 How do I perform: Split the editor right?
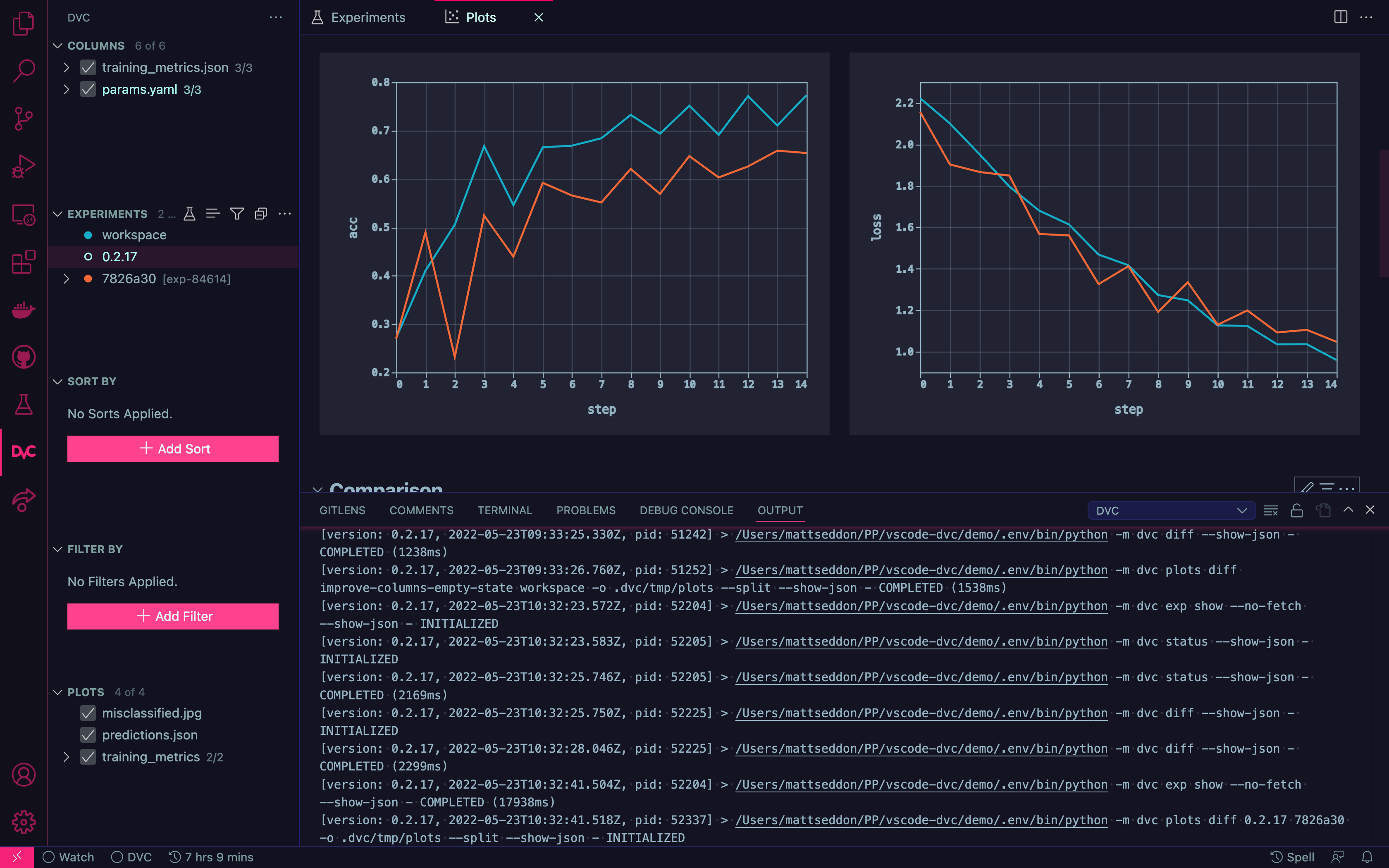(1340, 17)
